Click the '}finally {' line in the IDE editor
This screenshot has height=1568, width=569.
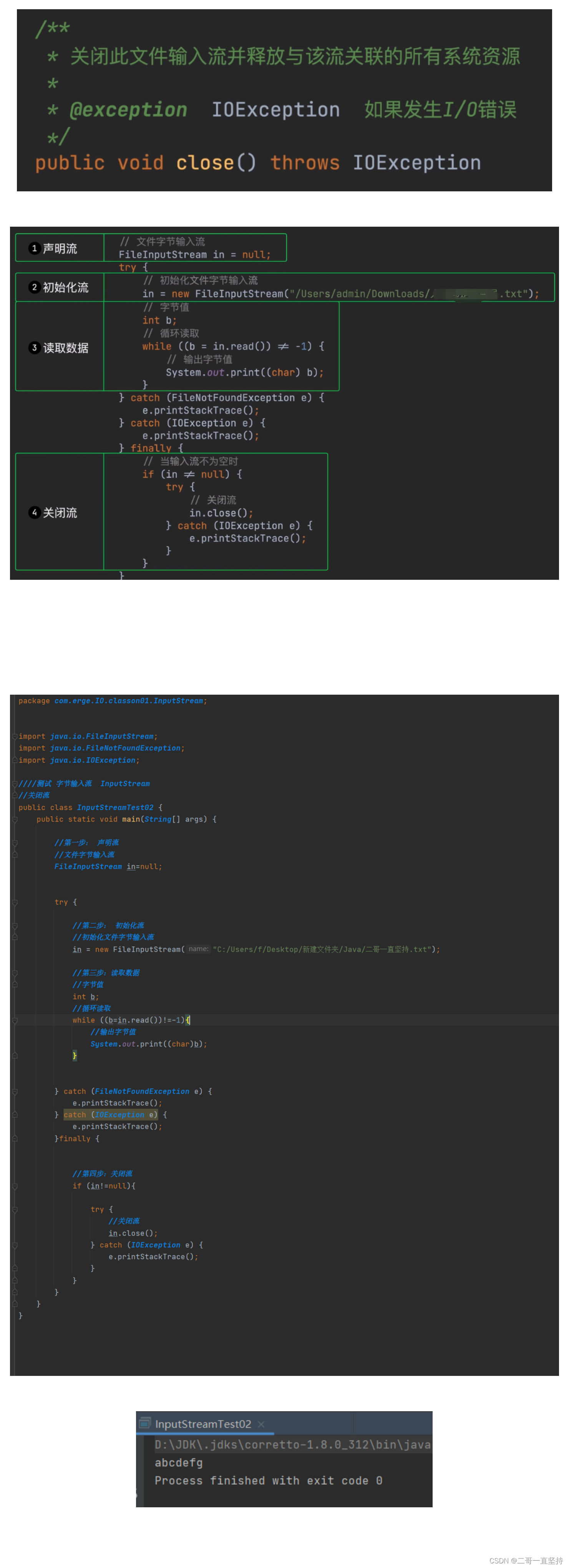[77, 1138]
